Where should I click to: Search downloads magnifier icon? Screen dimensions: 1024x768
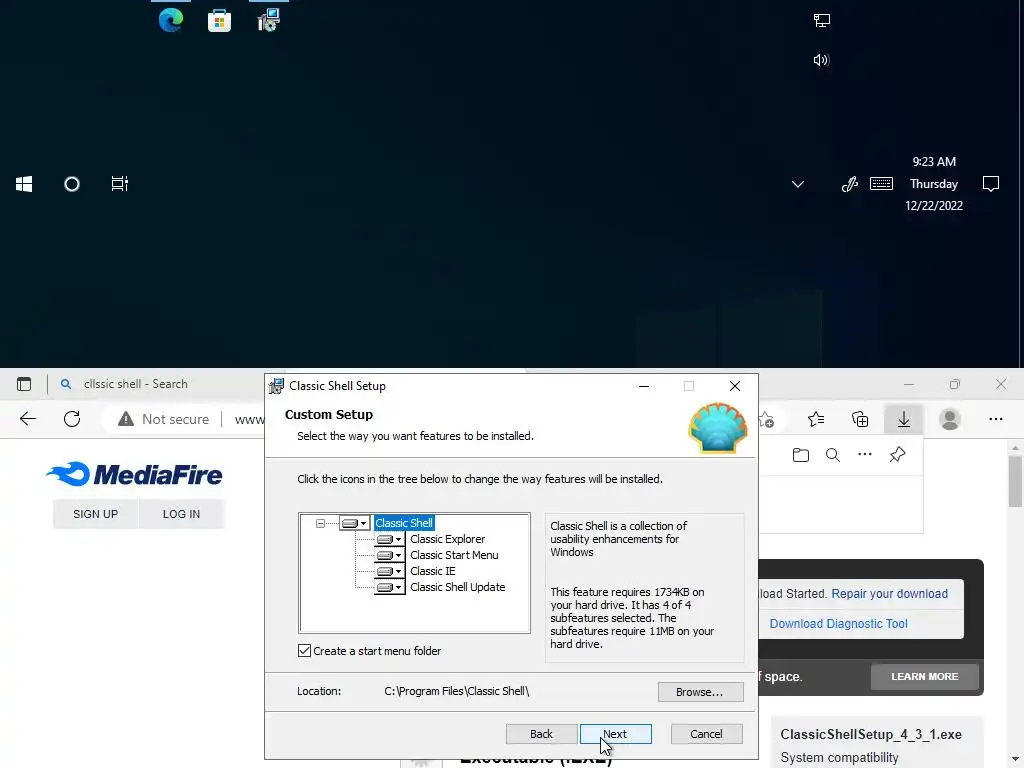point(833,455)
